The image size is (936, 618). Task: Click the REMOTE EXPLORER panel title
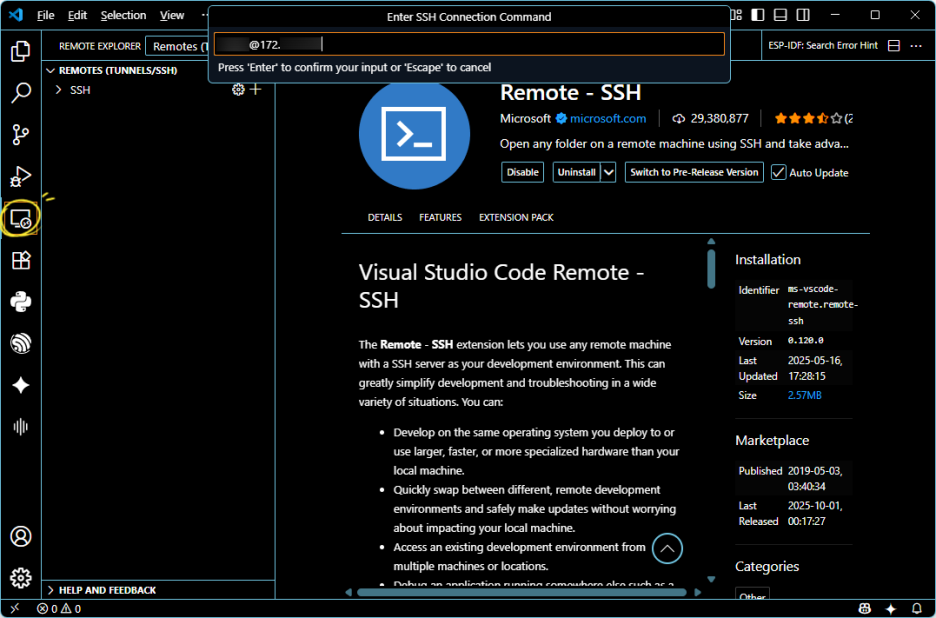100,46
